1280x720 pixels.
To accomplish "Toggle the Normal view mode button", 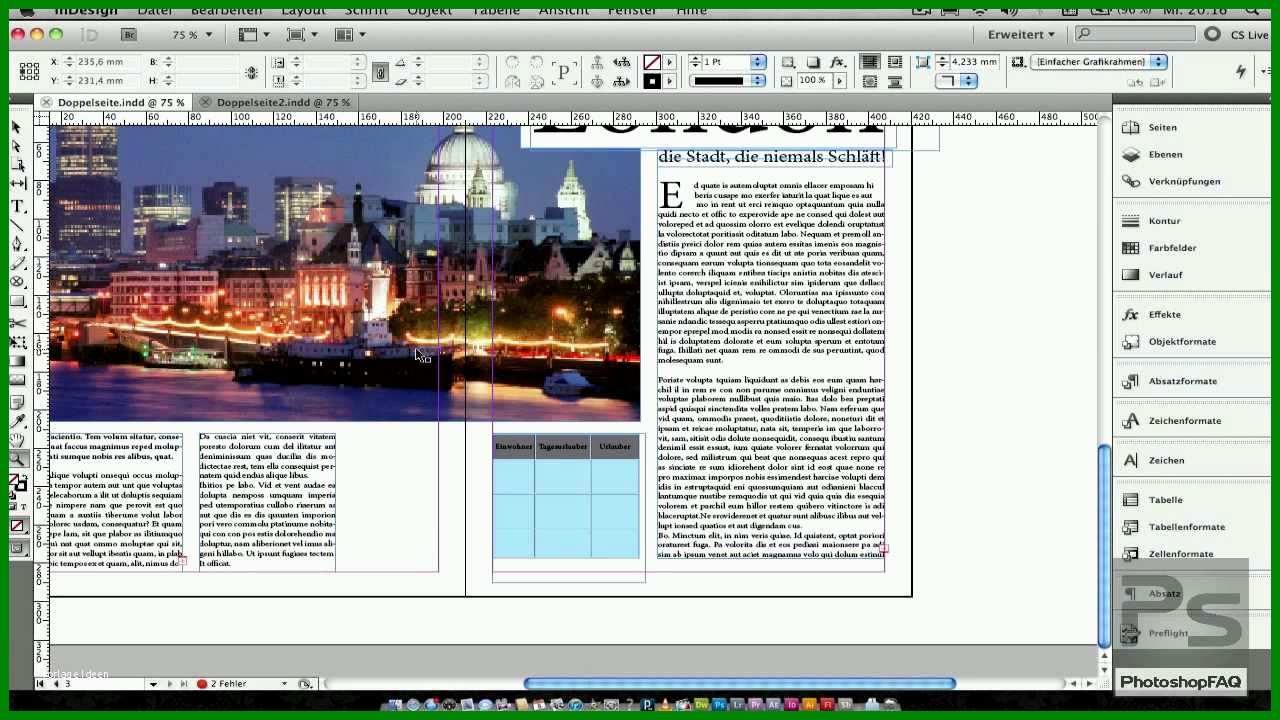I will pyautogui.click(x=18, y=547).
